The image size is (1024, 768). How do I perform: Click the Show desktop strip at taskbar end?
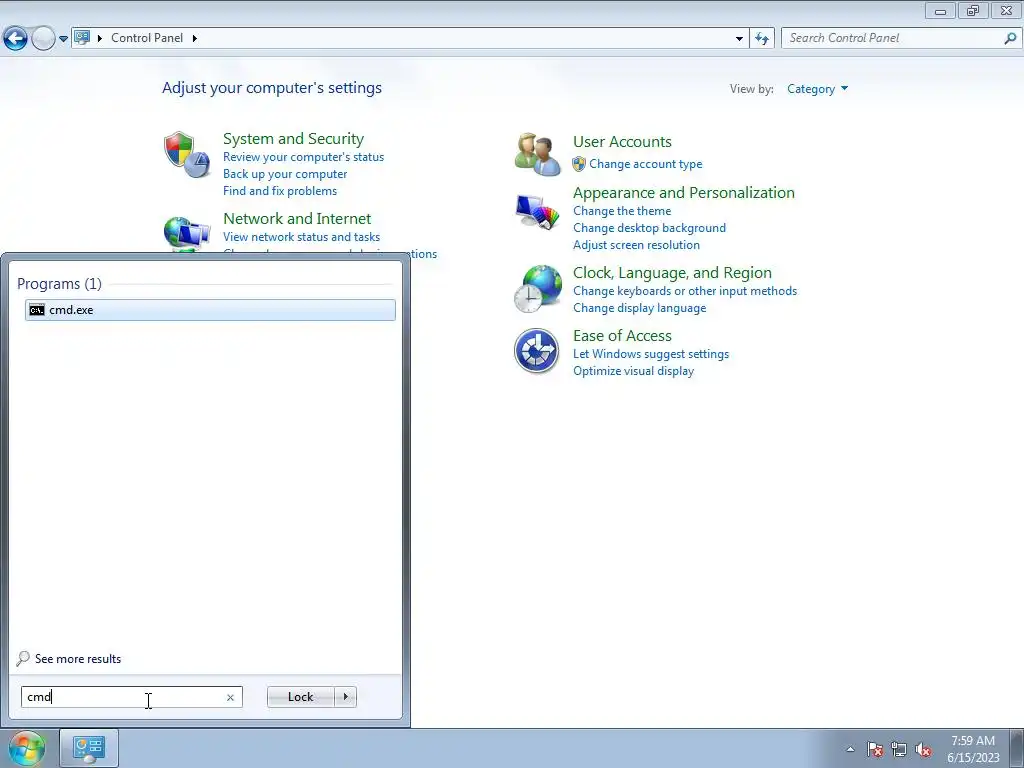point(1017,748)
